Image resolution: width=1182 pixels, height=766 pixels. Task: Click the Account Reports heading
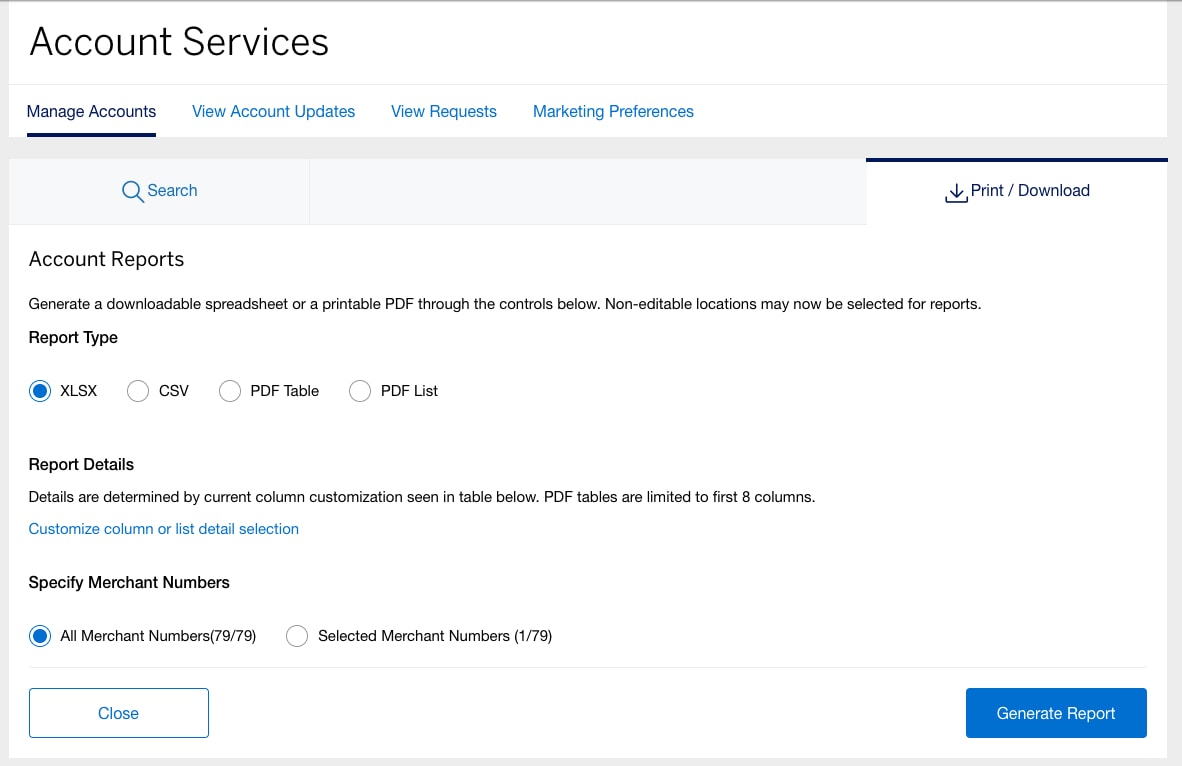click(x=106, y=259)
